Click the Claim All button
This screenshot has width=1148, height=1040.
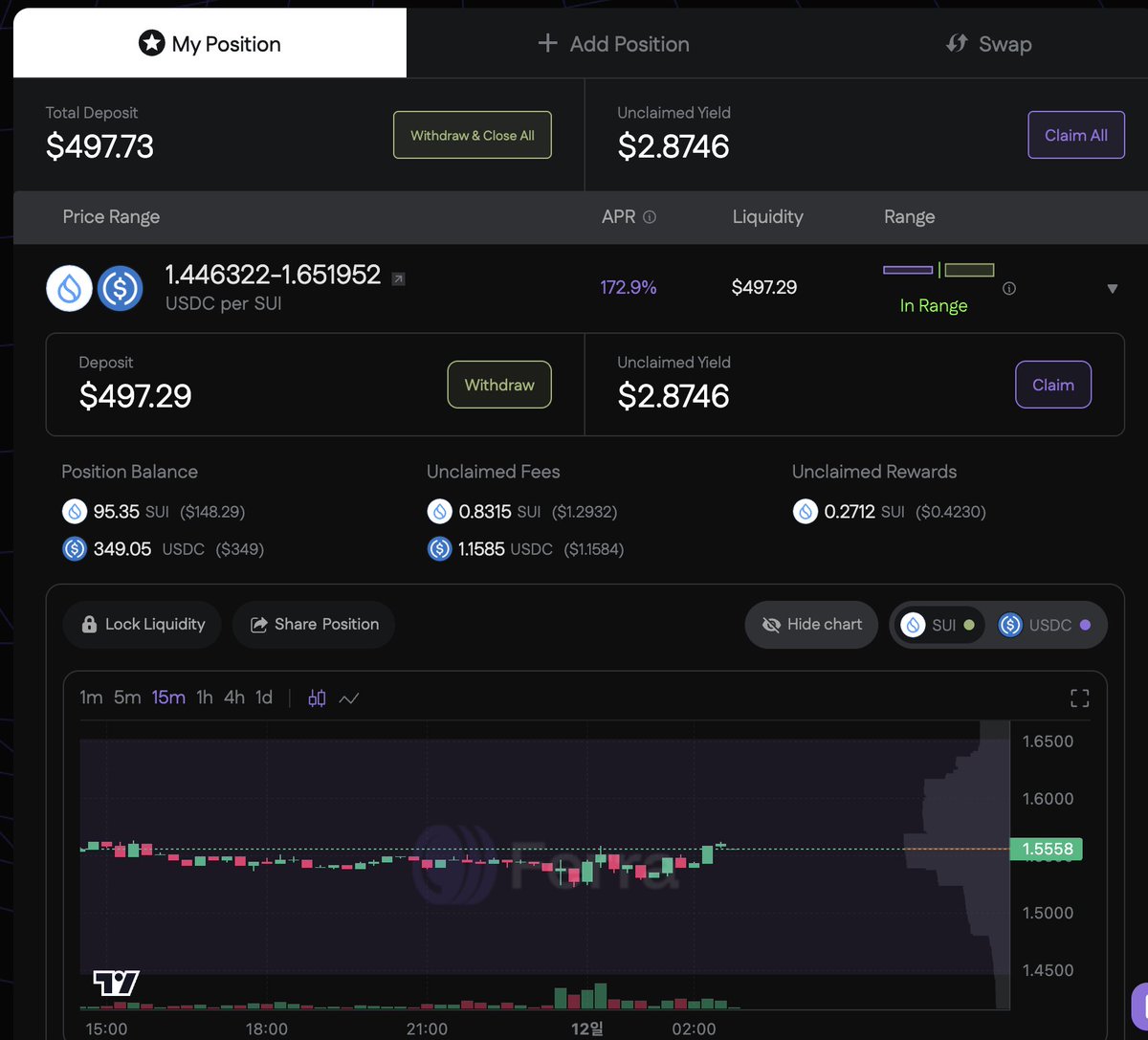tap(1076, 135)
